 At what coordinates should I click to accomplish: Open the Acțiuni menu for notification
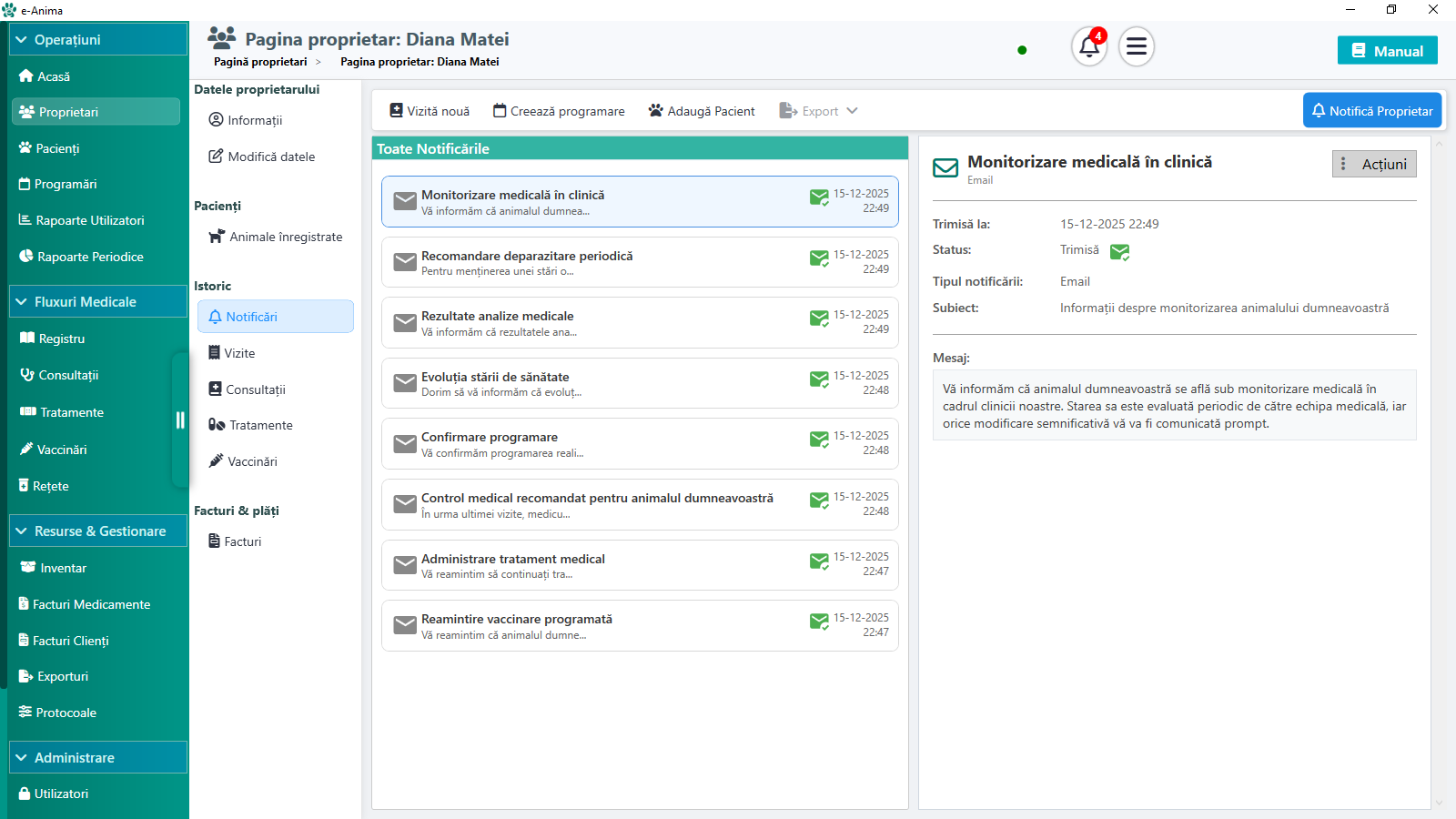(x=1374, y=164)
